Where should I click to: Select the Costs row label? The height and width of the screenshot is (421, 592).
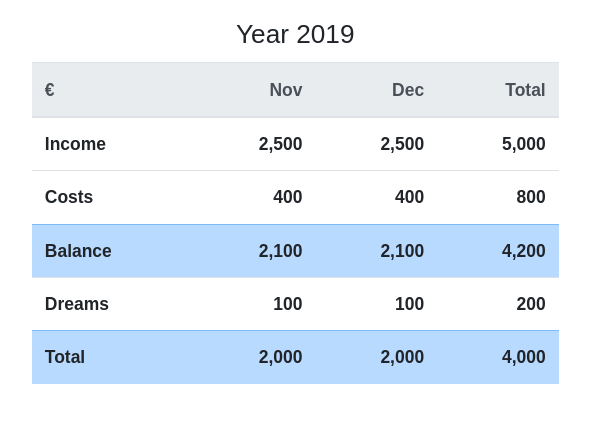(69, 197)
